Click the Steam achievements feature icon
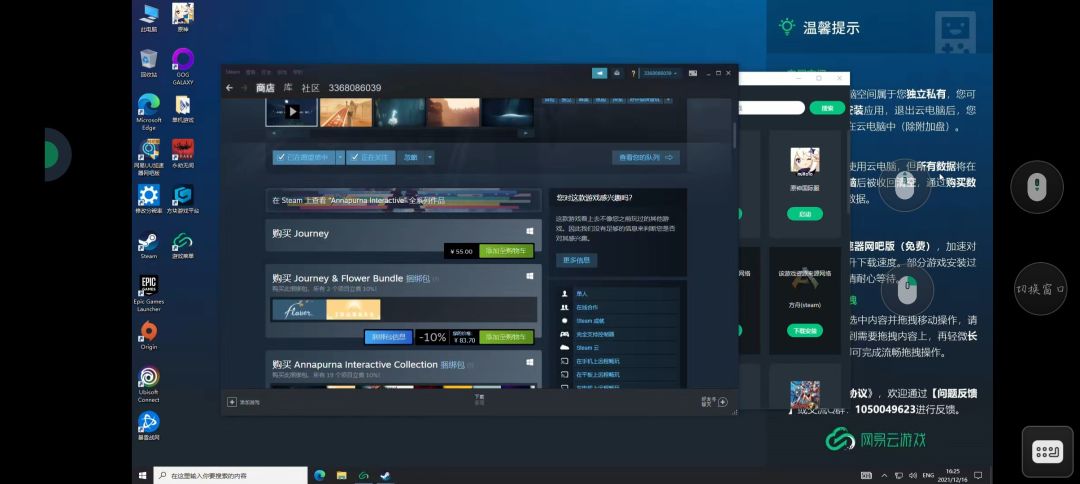The height and width of the screenshot is (484, 1080). click(565, 321)
